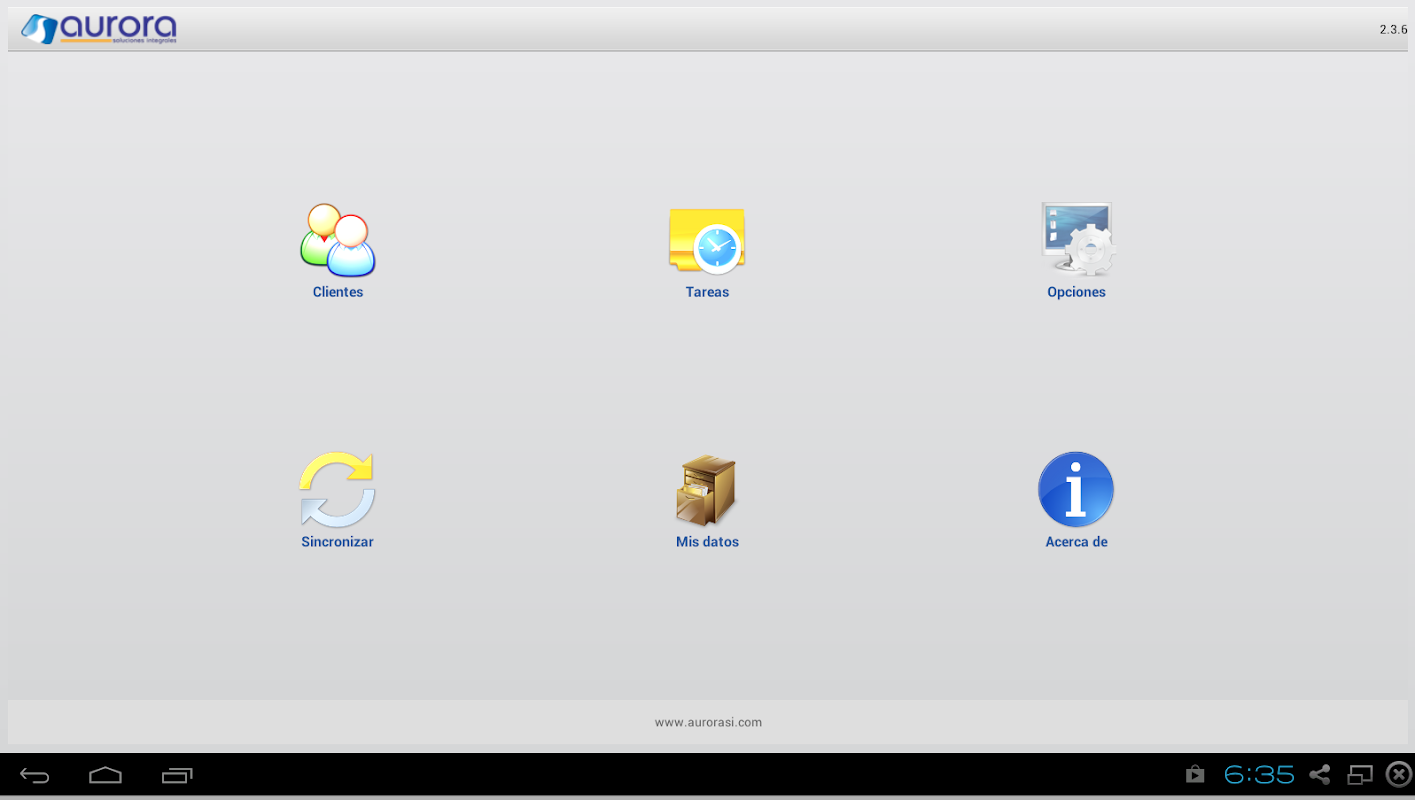Image resolution: width=1415 pixels, height=800 pixels.
Task: Click the screen windows icon in tray
Action: click(1360, 775)
